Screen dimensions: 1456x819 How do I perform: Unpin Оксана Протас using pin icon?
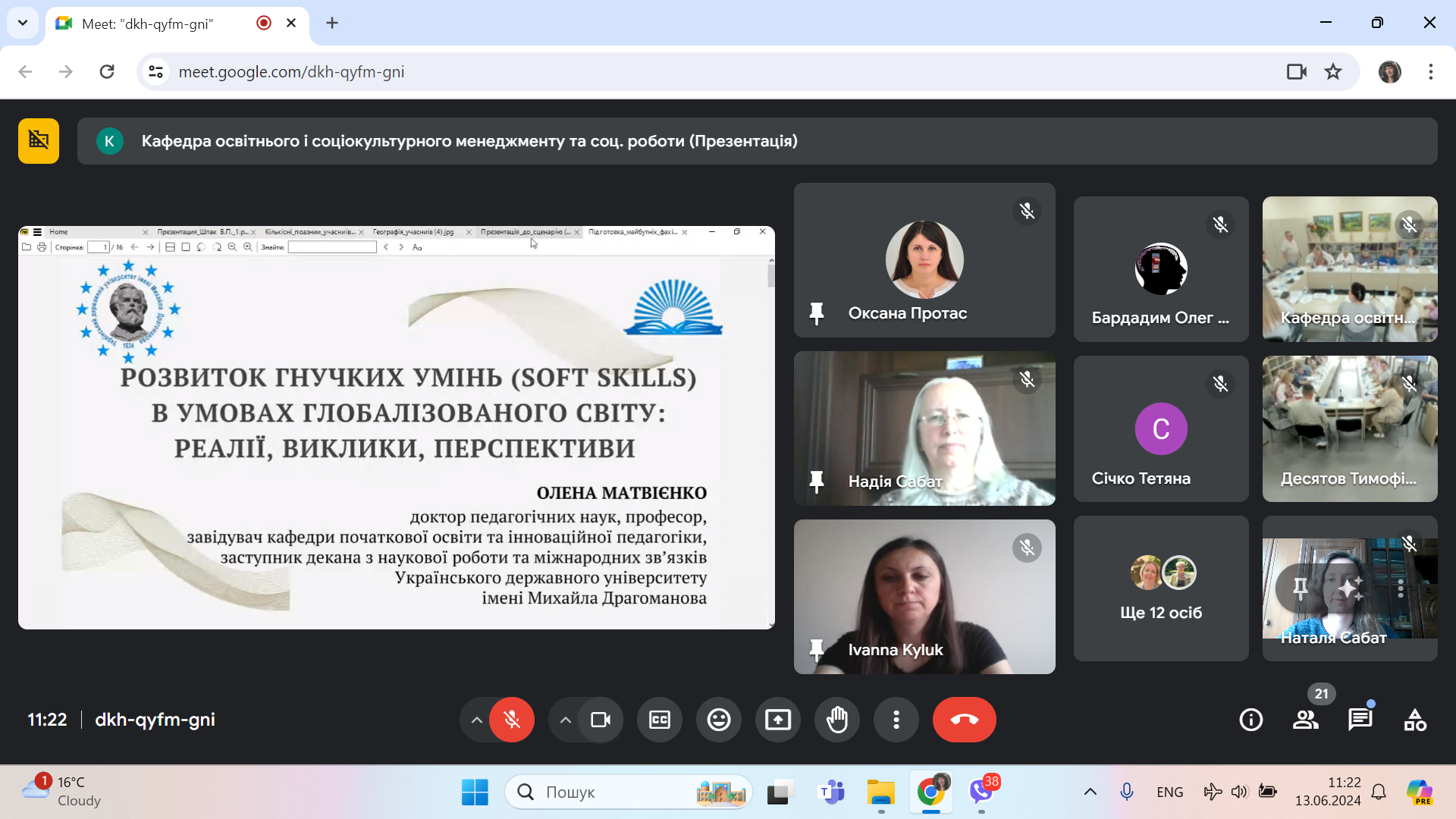817,313
